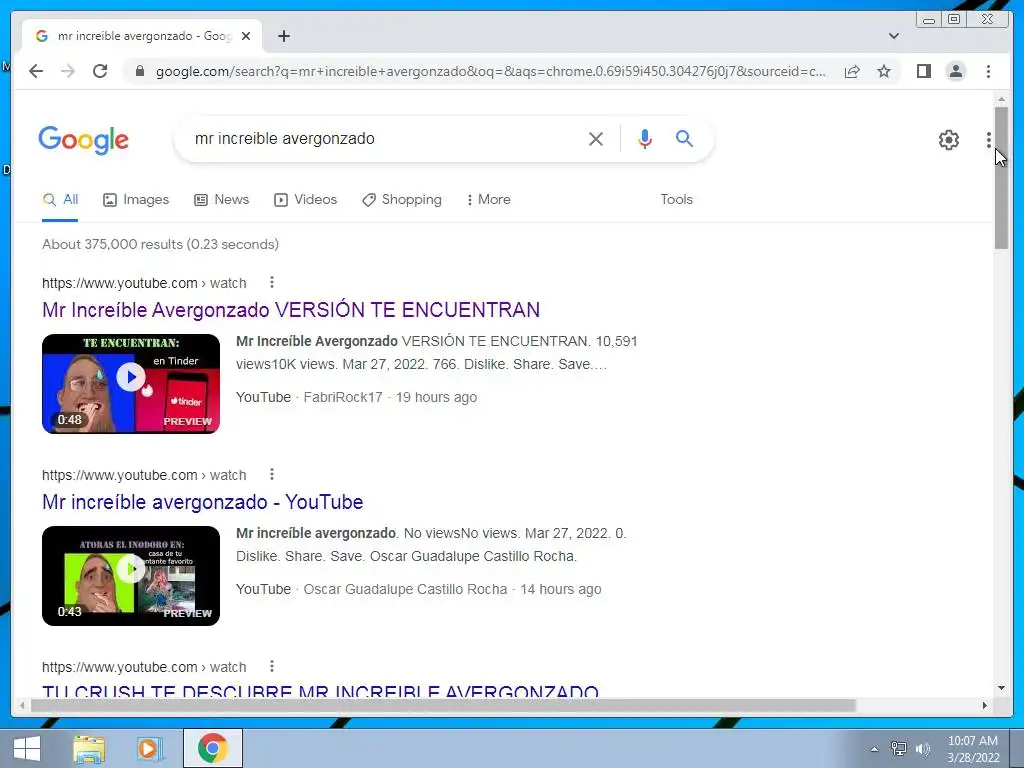Switch to News results

point(221,200)
